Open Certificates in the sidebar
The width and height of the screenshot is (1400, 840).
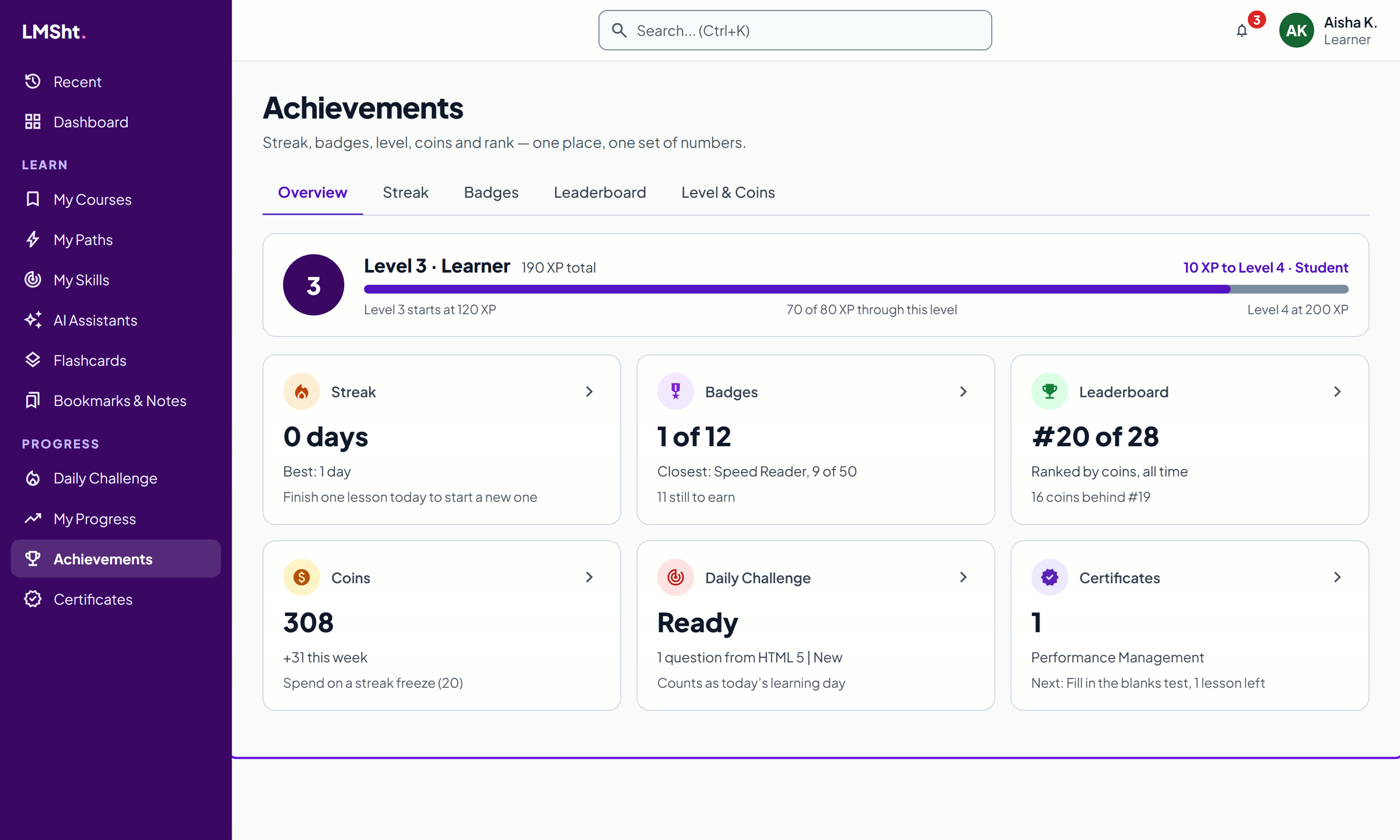point(116,599)
